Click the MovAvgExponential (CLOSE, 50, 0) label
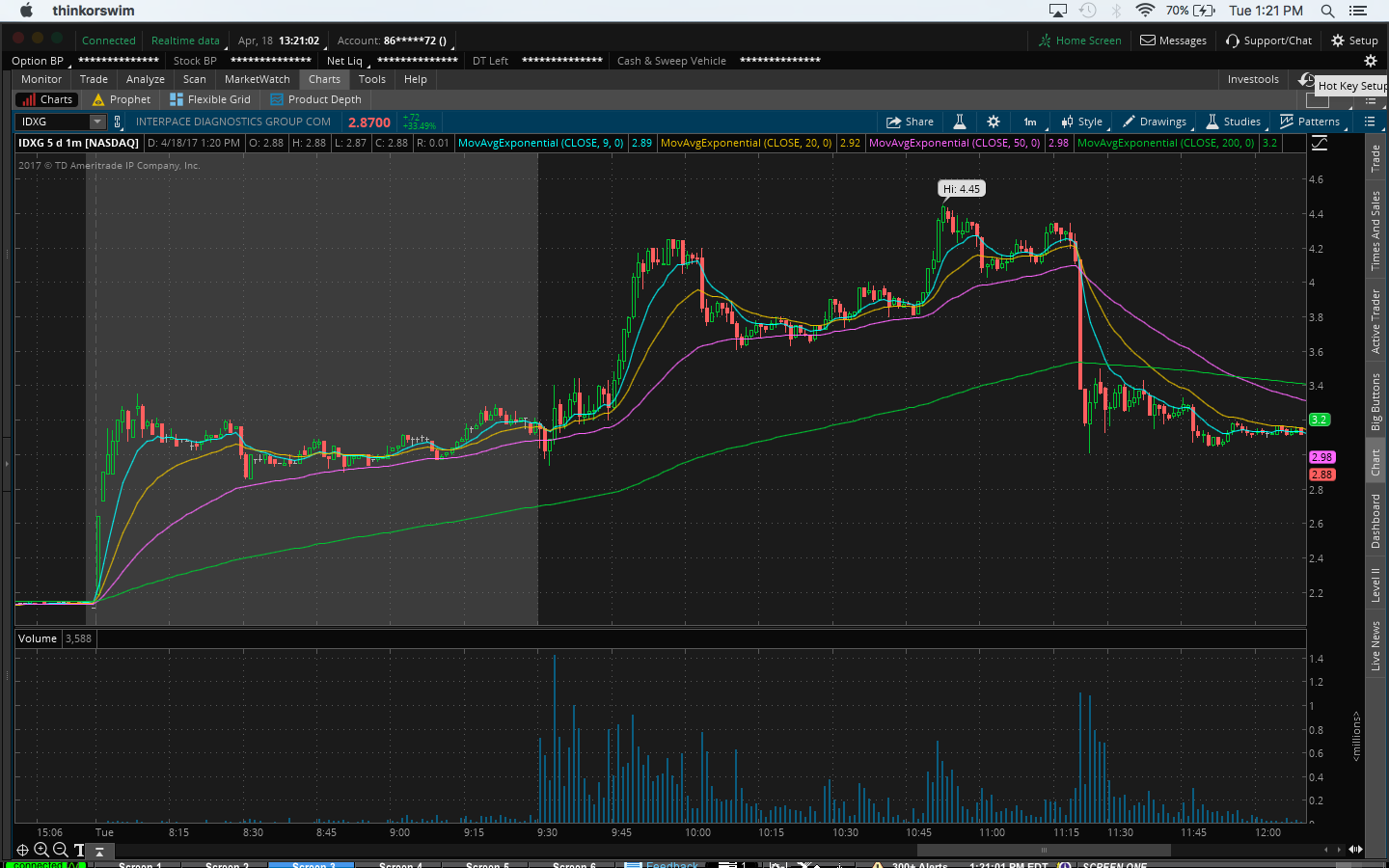The height and width of the screenshot is (868, 1389). 954,143
